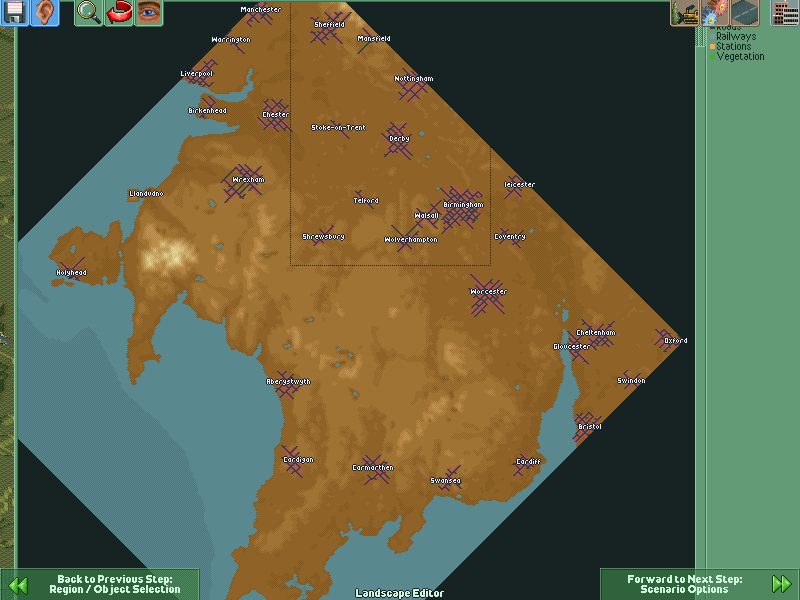Select the Vegetation legend entry
800x600 pixels.
[740, 57]
